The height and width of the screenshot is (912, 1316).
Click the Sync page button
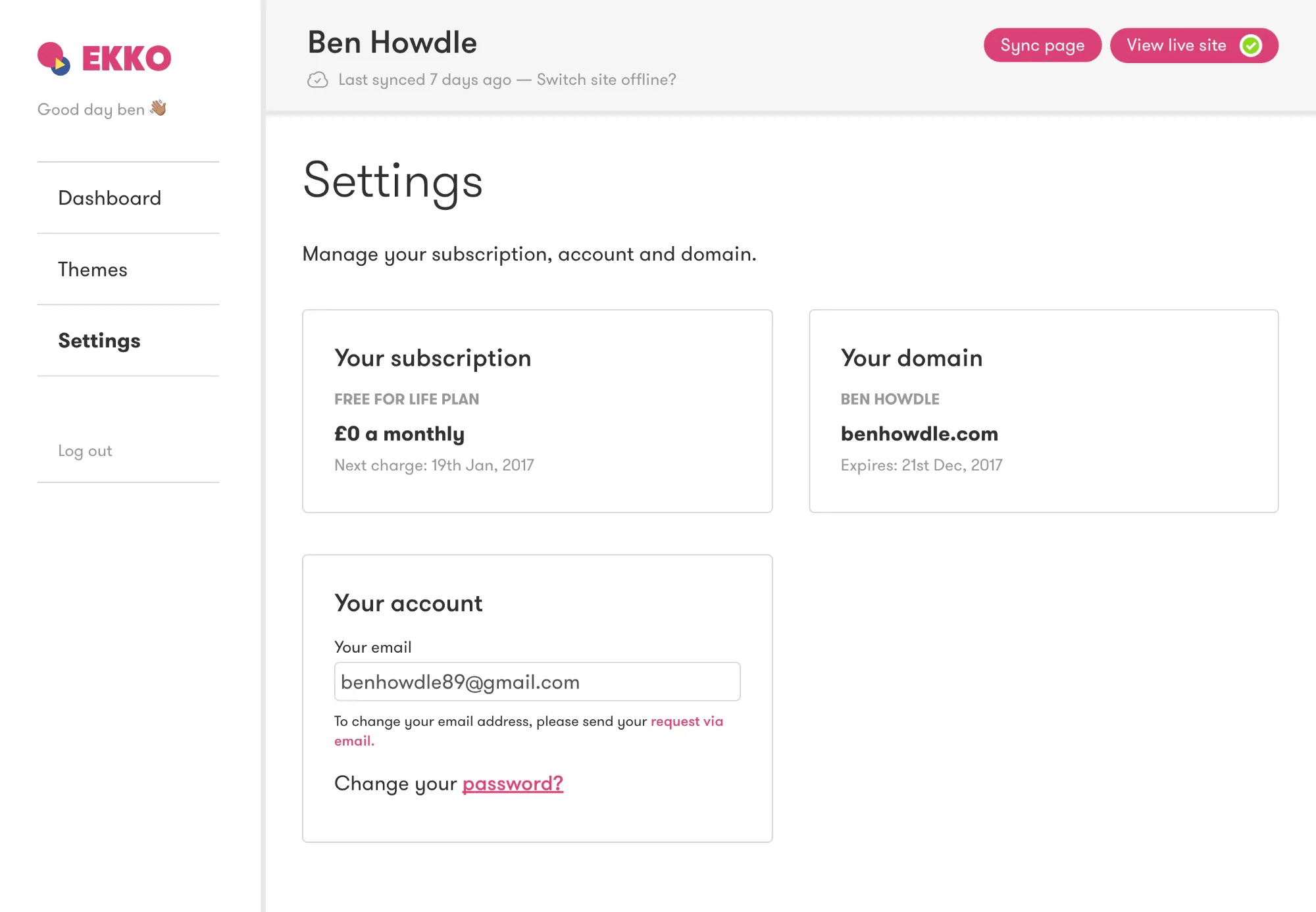coord(1042,45)
